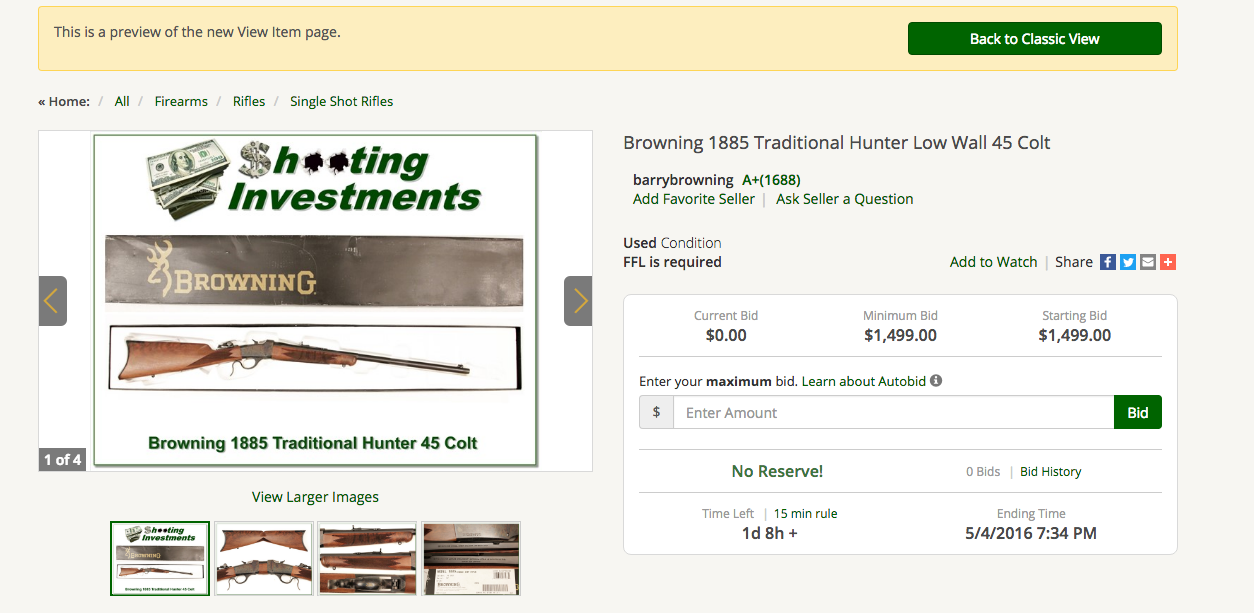The height and width of the screenshot is (613, 1254).
Task: Click the 0 Bids text
Action: pyautogui.click(x=983, y=471)
